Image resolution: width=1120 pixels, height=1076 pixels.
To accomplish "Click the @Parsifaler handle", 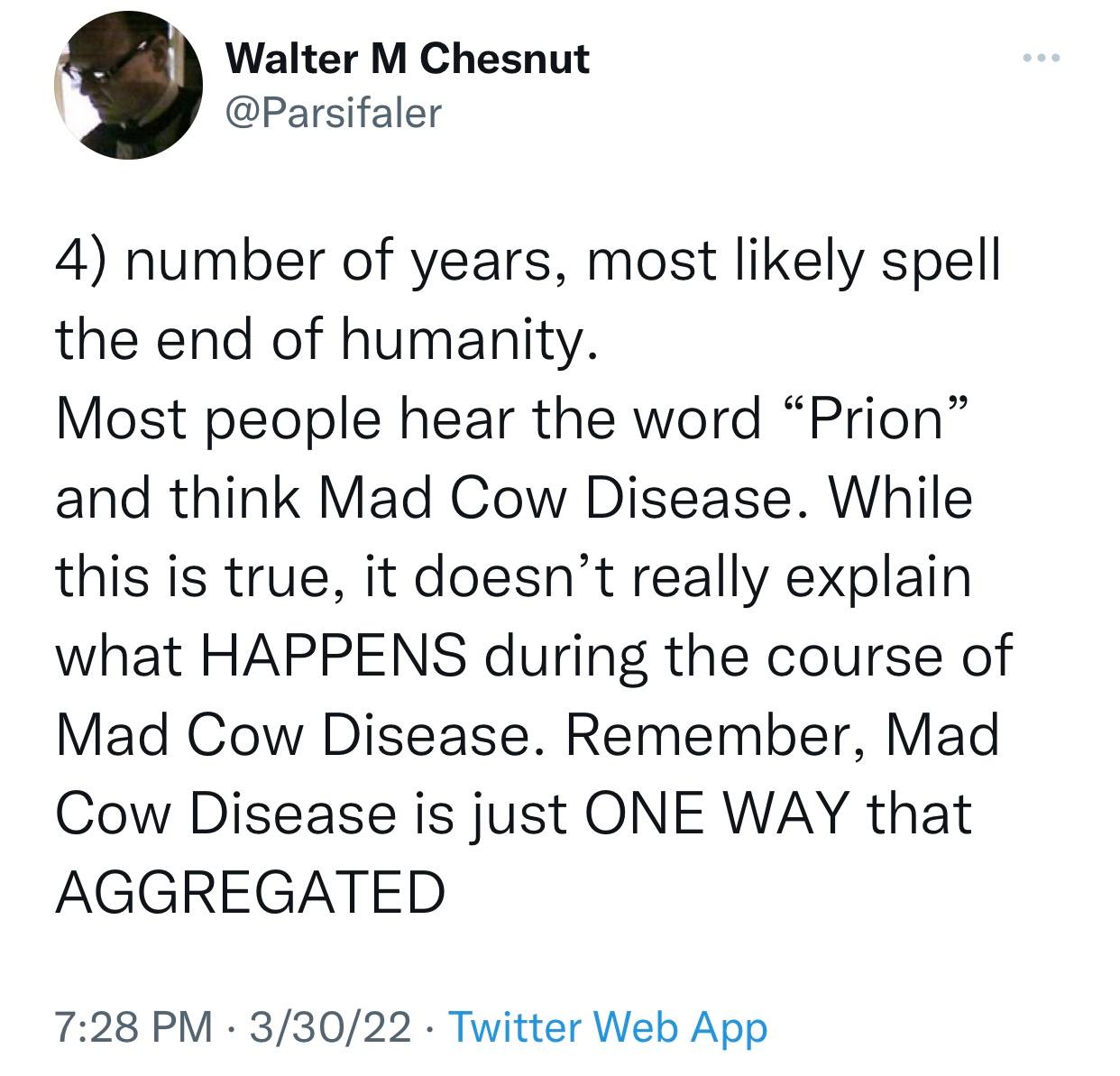I will coord(334,112).
